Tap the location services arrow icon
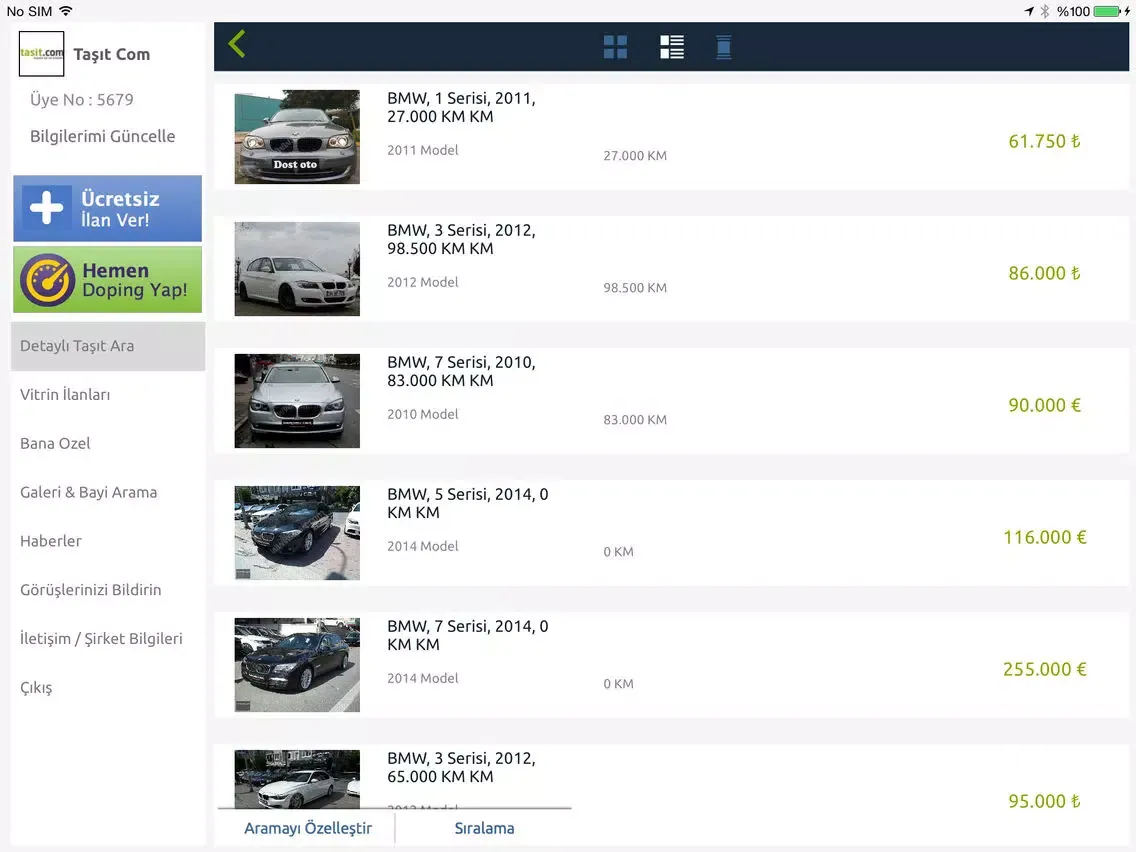Screen dimensions: 1136x852 (1029, 11)
